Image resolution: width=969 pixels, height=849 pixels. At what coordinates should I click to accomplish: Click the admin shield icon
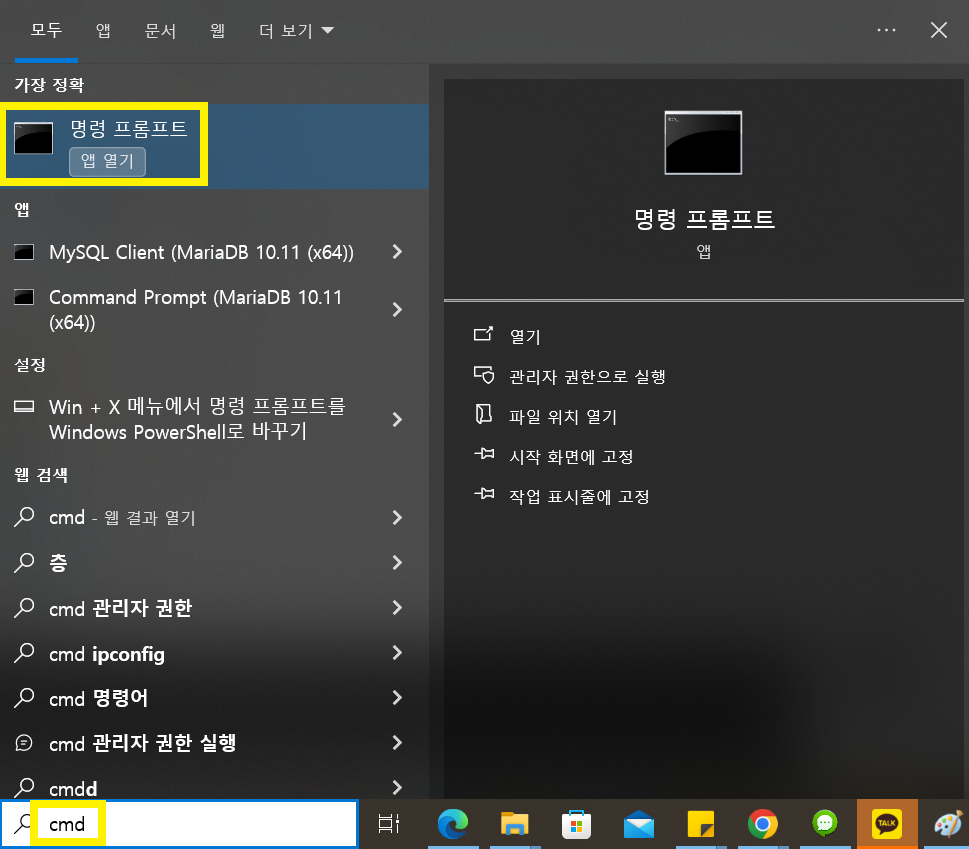[x=483, y=374]
